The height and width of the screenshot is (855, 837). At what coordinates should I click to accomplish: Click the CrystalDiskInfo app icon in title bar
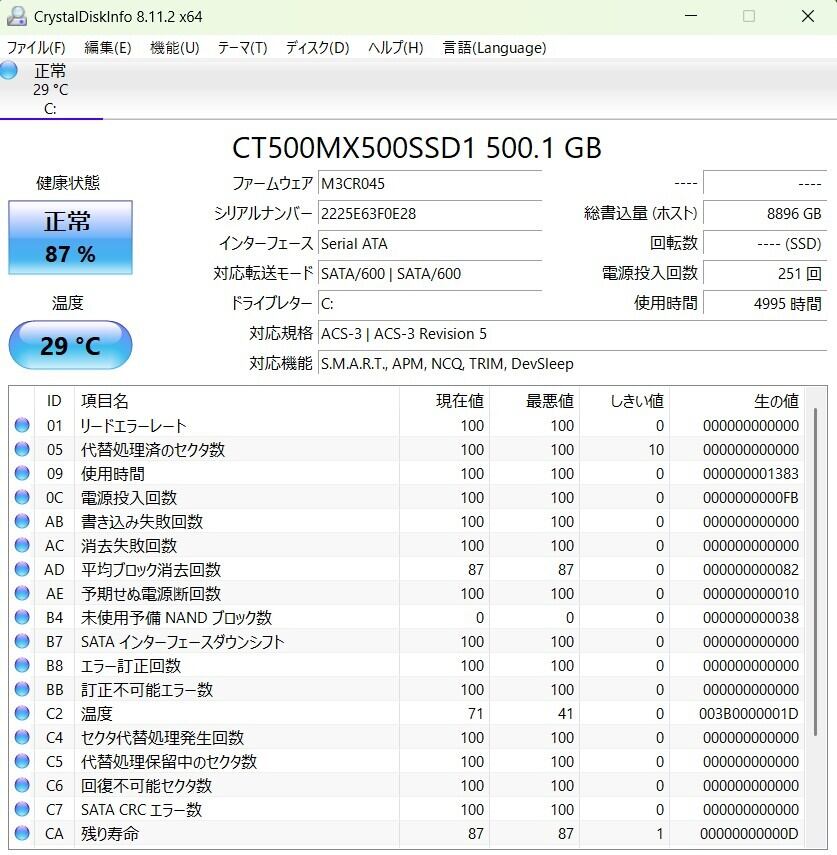pos(16,16)
